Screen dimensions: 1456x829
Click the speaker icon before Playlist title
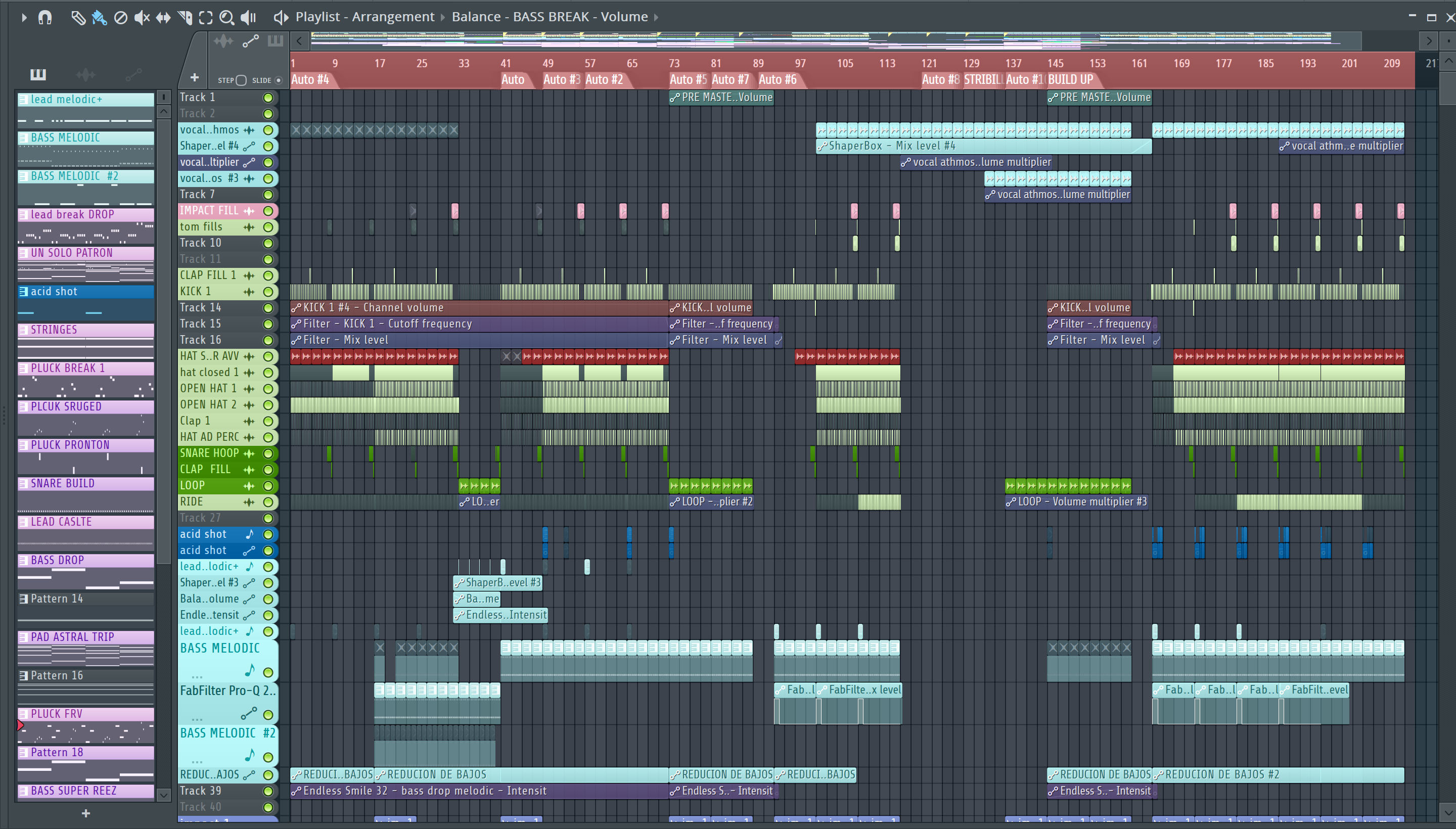pos(280,18)
